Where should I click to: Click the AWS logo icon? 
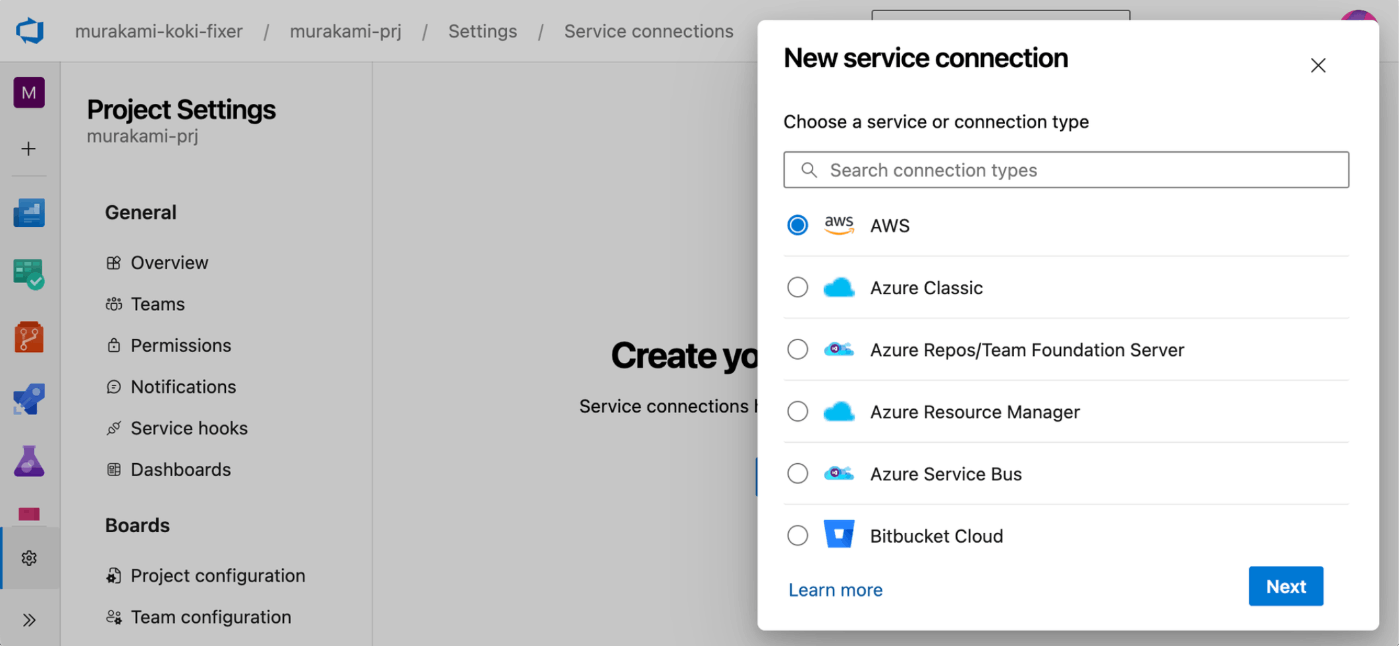tap(839, 225)
